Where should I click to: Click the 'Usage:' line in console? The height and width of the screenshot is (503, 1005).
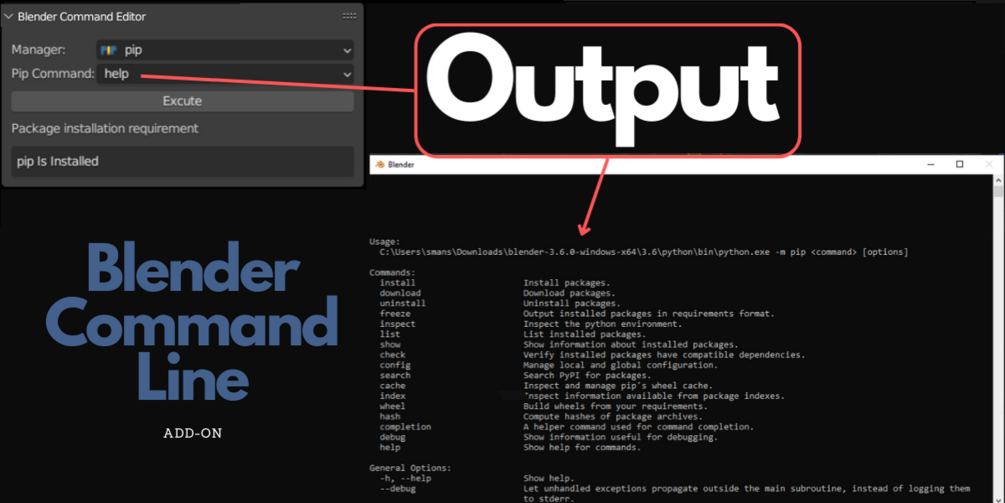coord(385,242)
